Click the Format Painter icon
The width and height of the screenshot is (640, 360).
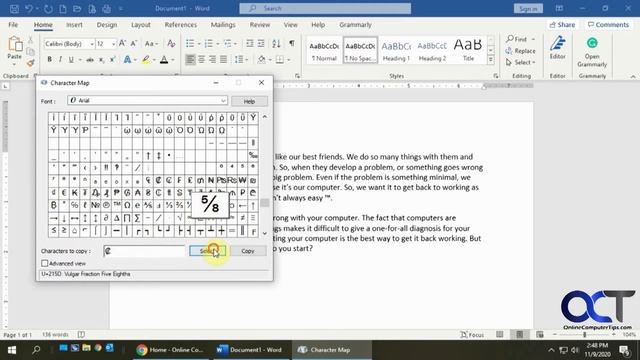click(x=30, y=63)
